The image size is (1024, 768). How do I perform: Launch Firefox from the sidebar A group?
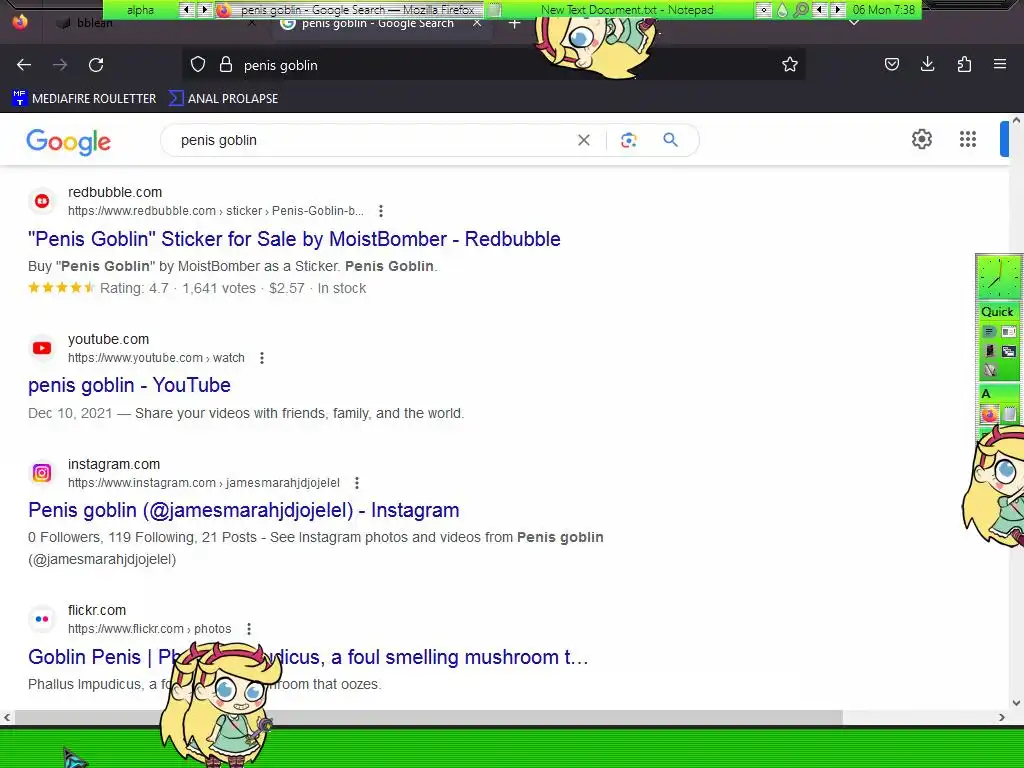[x=989, y=413]
